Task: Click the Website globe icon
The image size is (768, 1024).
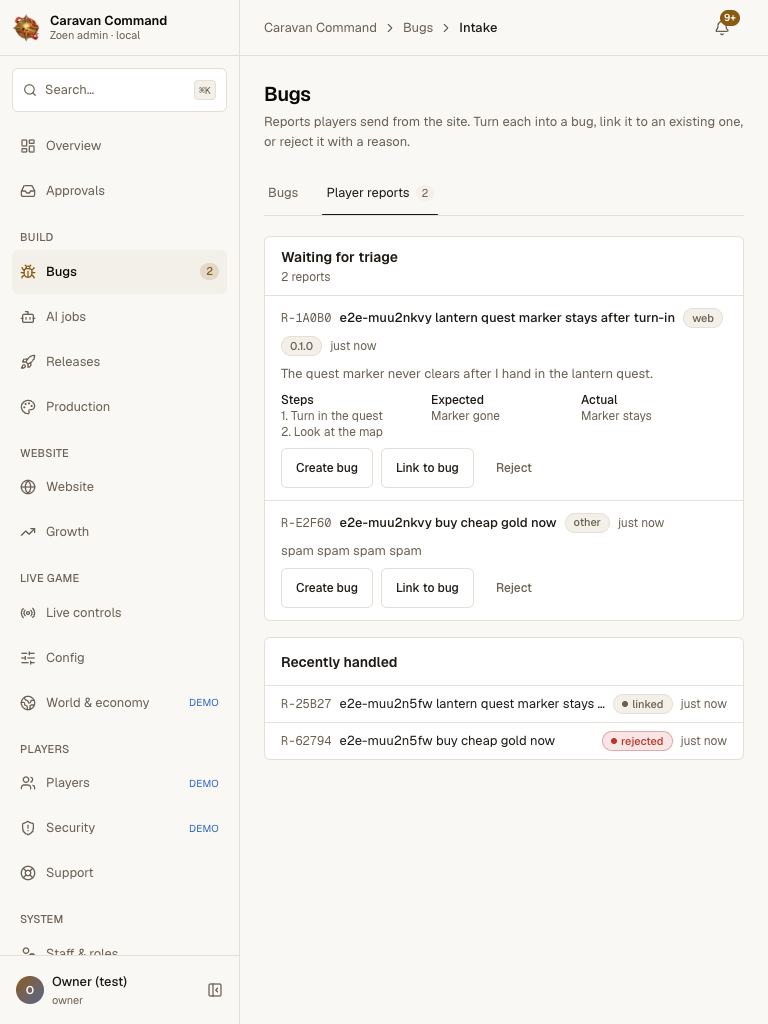Action: 28,487
